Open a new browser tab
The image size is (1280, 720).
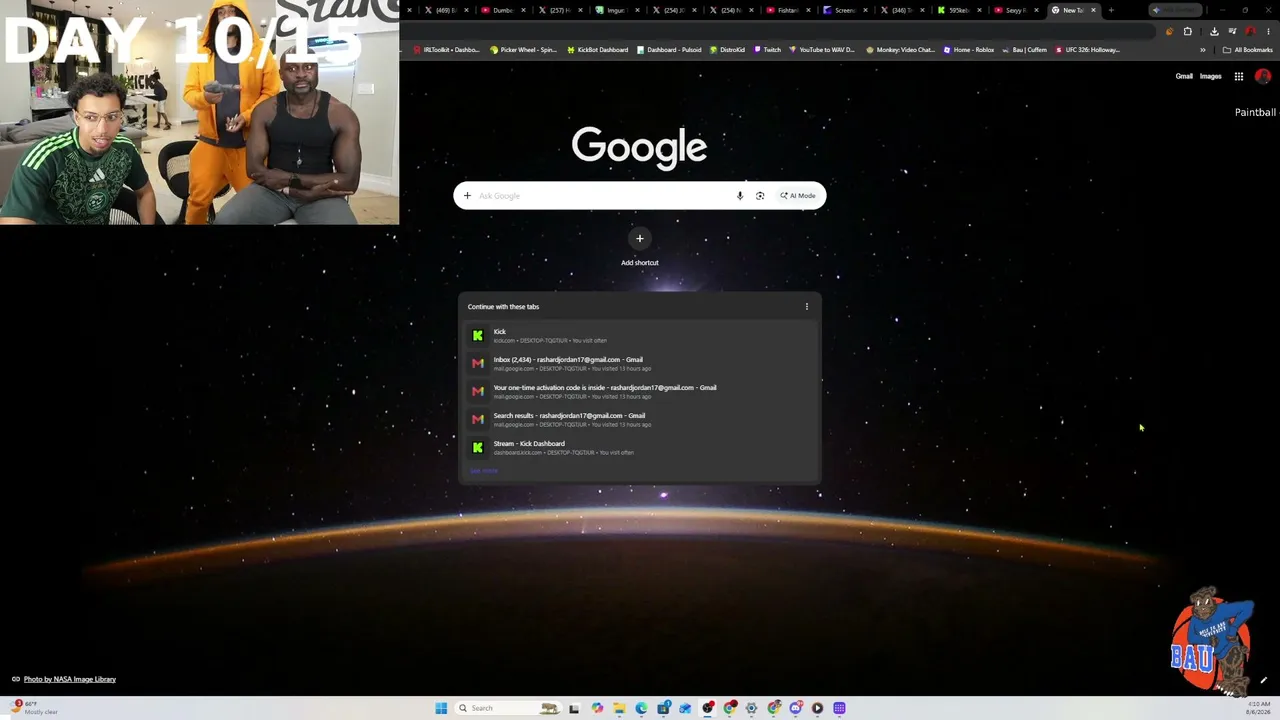pos(1111,10)
